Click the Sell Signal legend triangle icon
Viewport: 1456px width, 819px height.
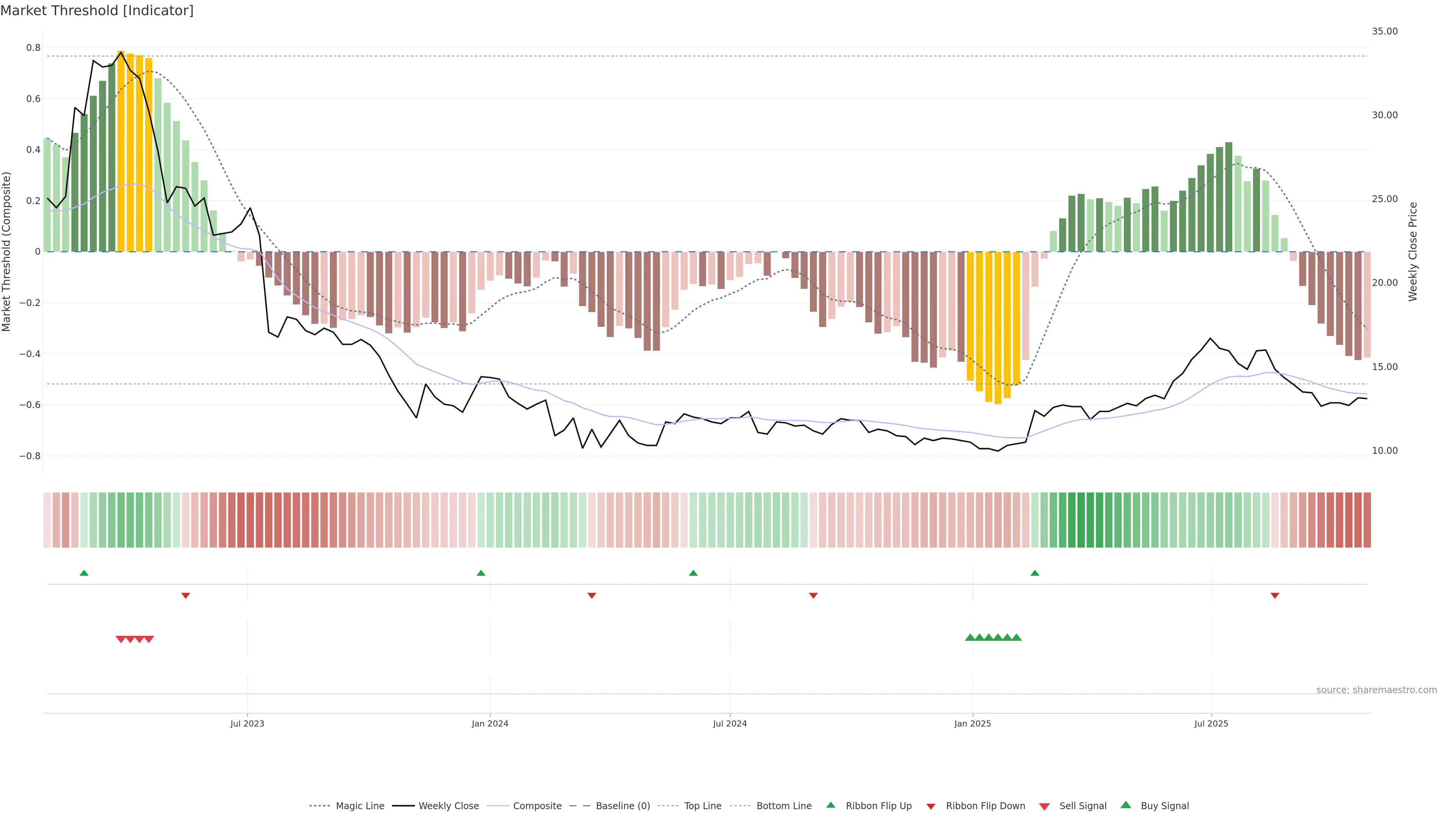(1044, 806)
